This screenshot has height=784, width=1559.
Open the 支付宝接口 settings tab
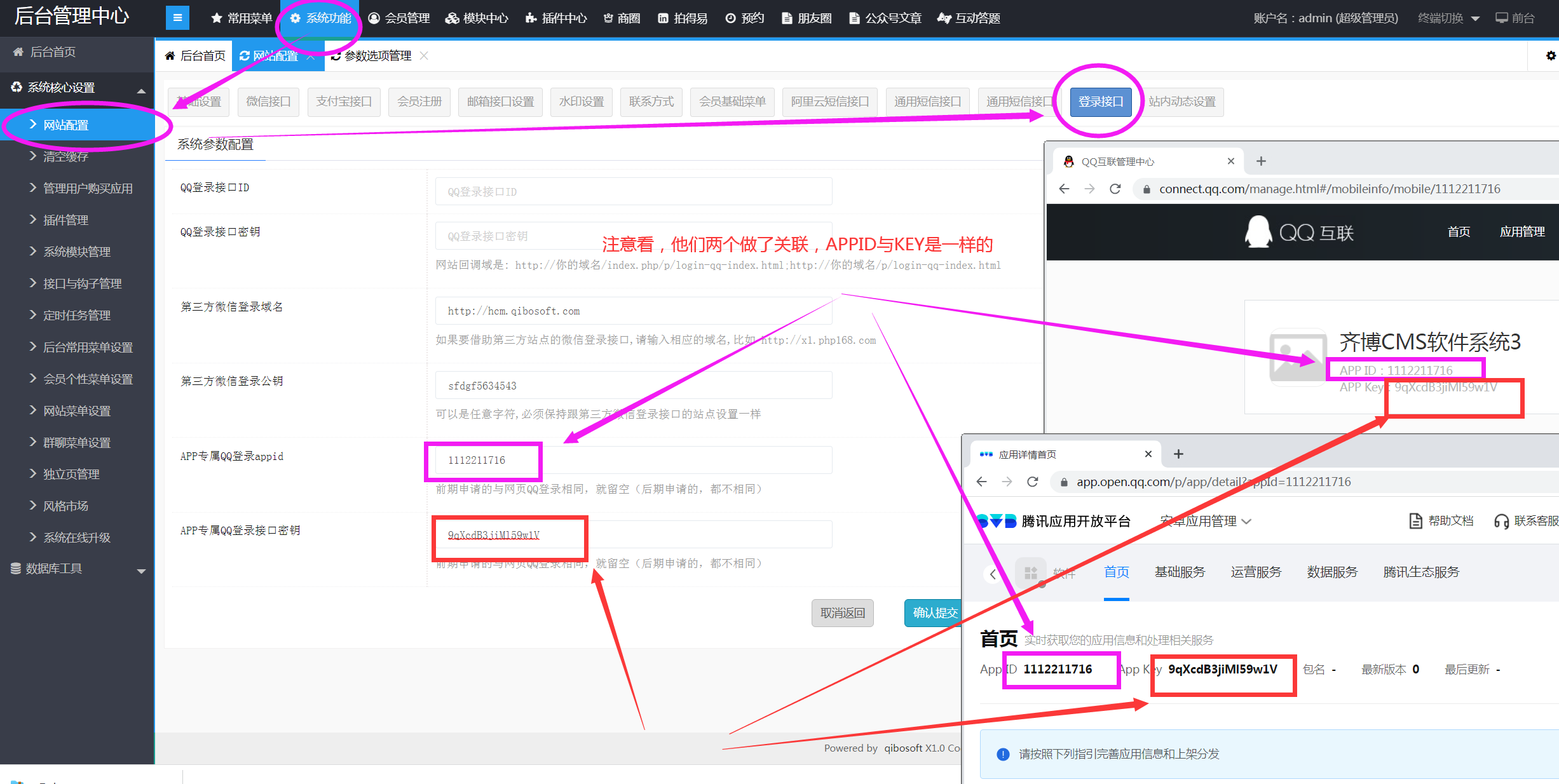[x=344, y=102]
